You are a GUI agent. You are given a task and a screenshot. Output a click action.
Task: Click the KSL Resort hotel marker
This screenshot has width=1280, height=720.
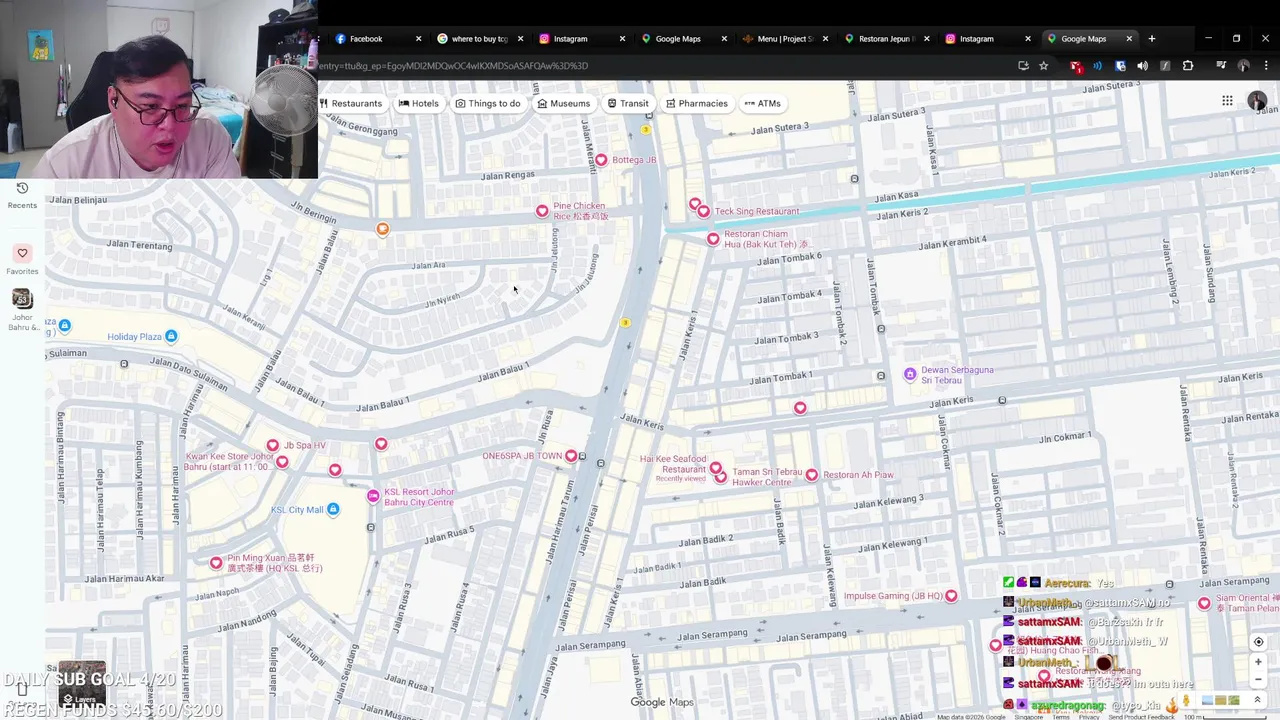point(373,496)
